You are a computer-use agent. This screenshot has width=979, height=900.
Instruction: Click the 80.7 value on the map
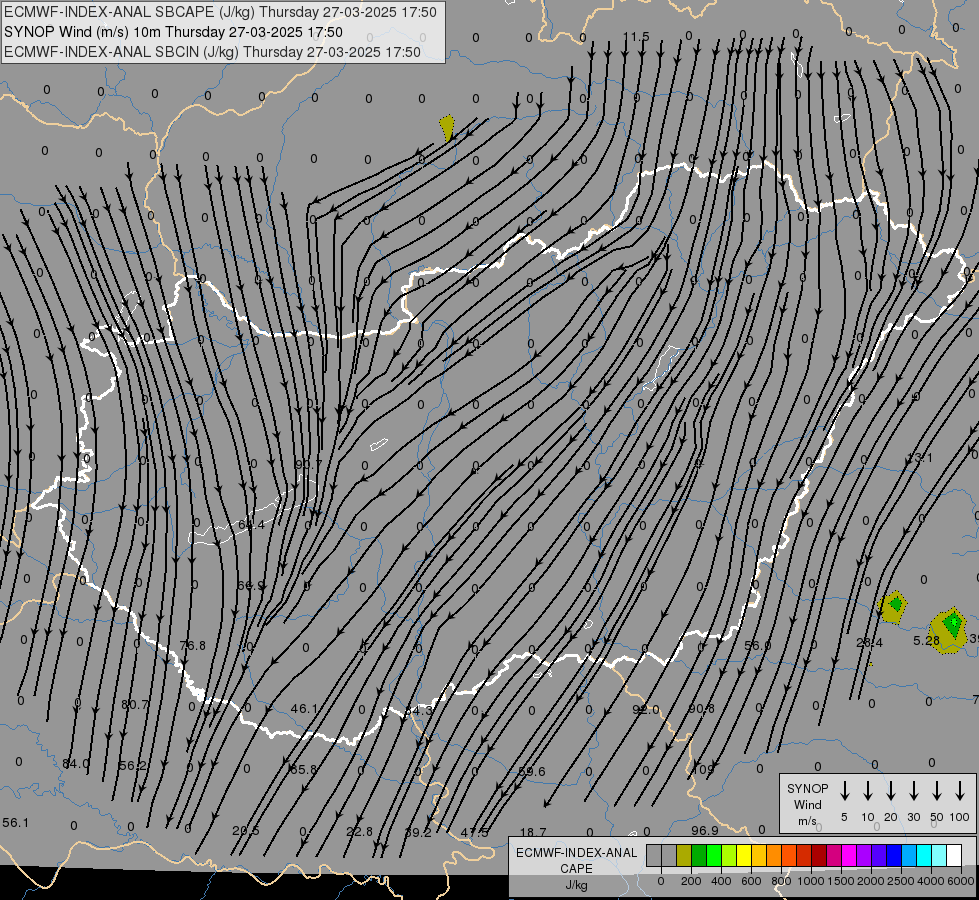point(135,705)
